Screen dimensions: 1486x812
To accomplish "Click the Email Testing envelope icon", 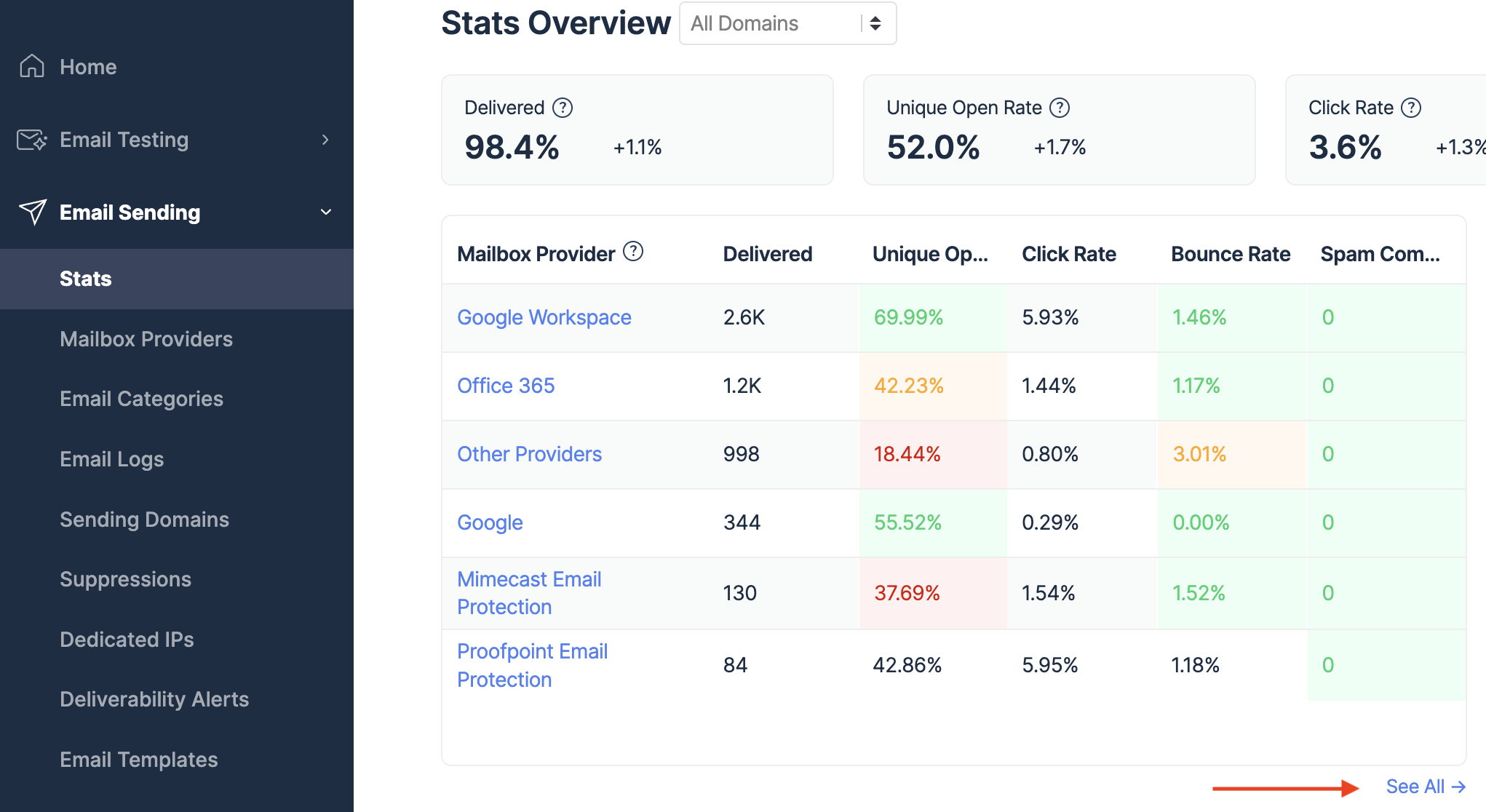I will (x=32, y=140).
